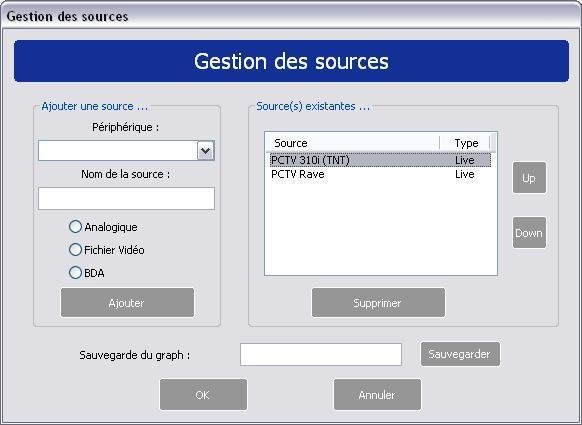Select the PCTV Rave source row

point(380,174)
